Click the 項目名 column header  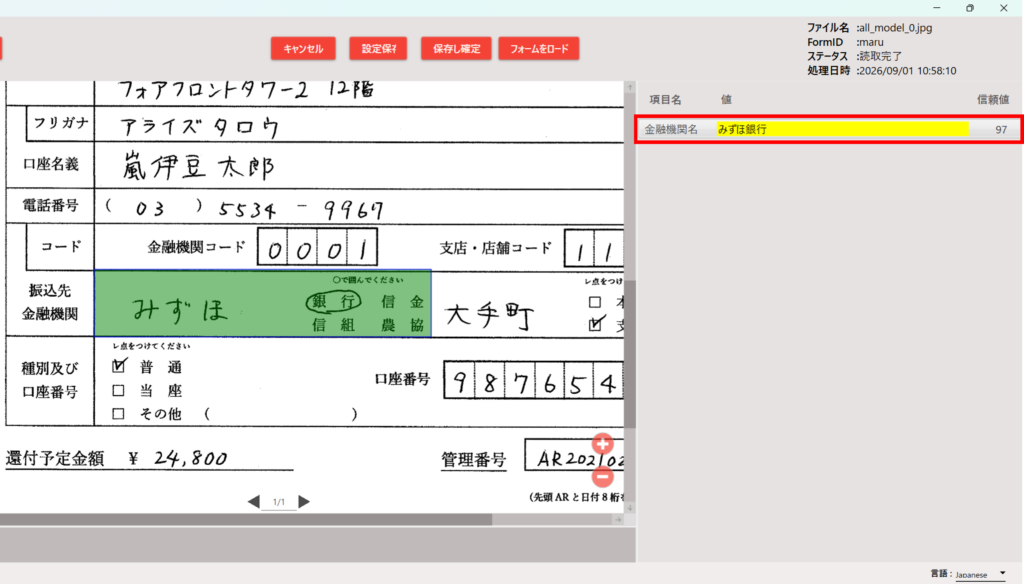click(665, 99)
